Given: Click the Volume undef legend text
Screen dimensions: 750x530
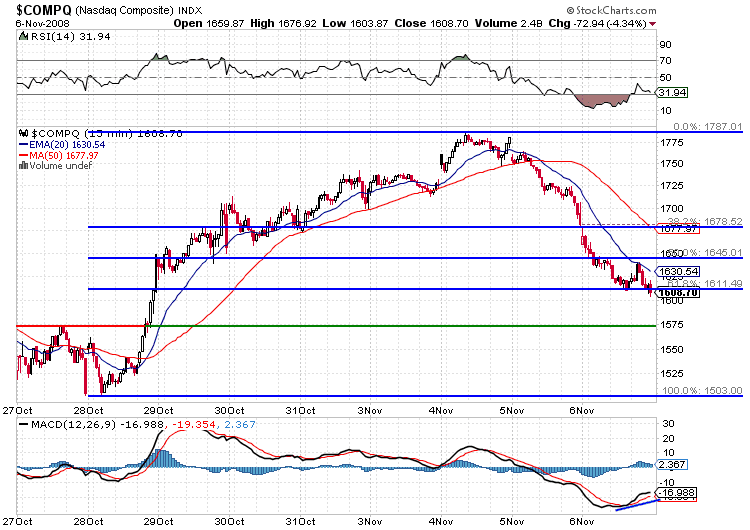Looking at the screenshot, I should point(60,166).
